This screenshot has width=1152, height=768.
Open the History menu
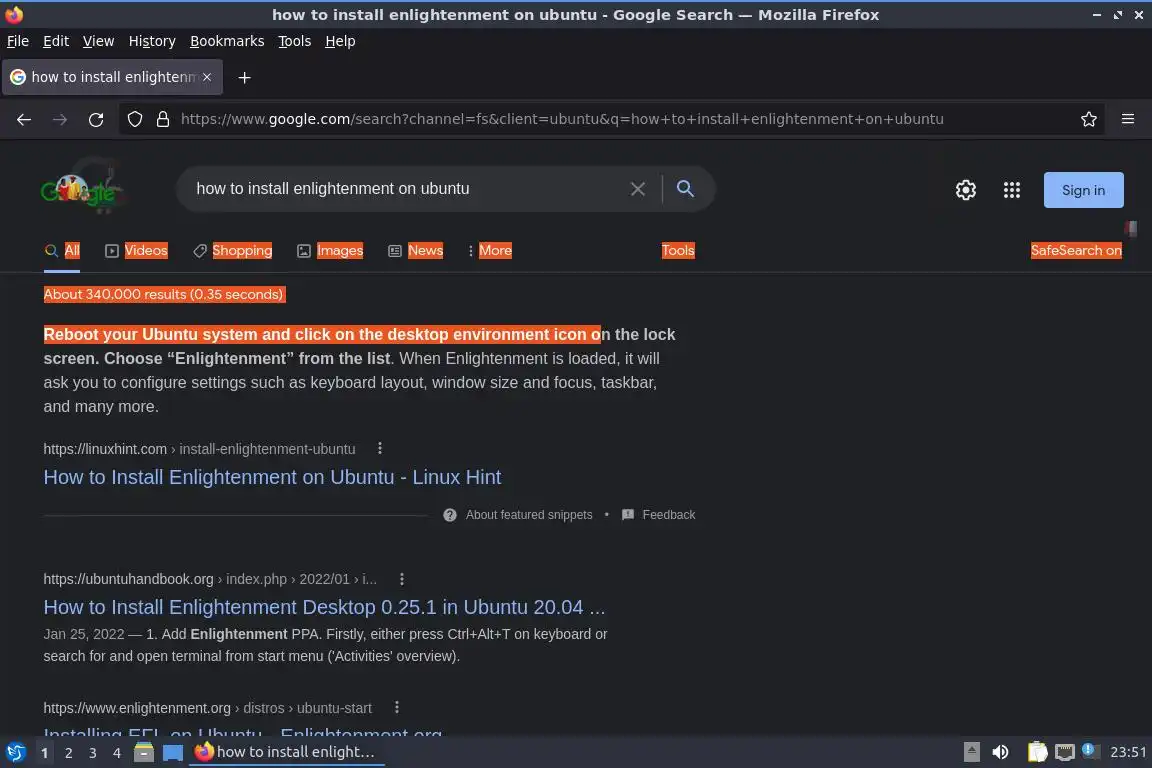coord(152,41)
